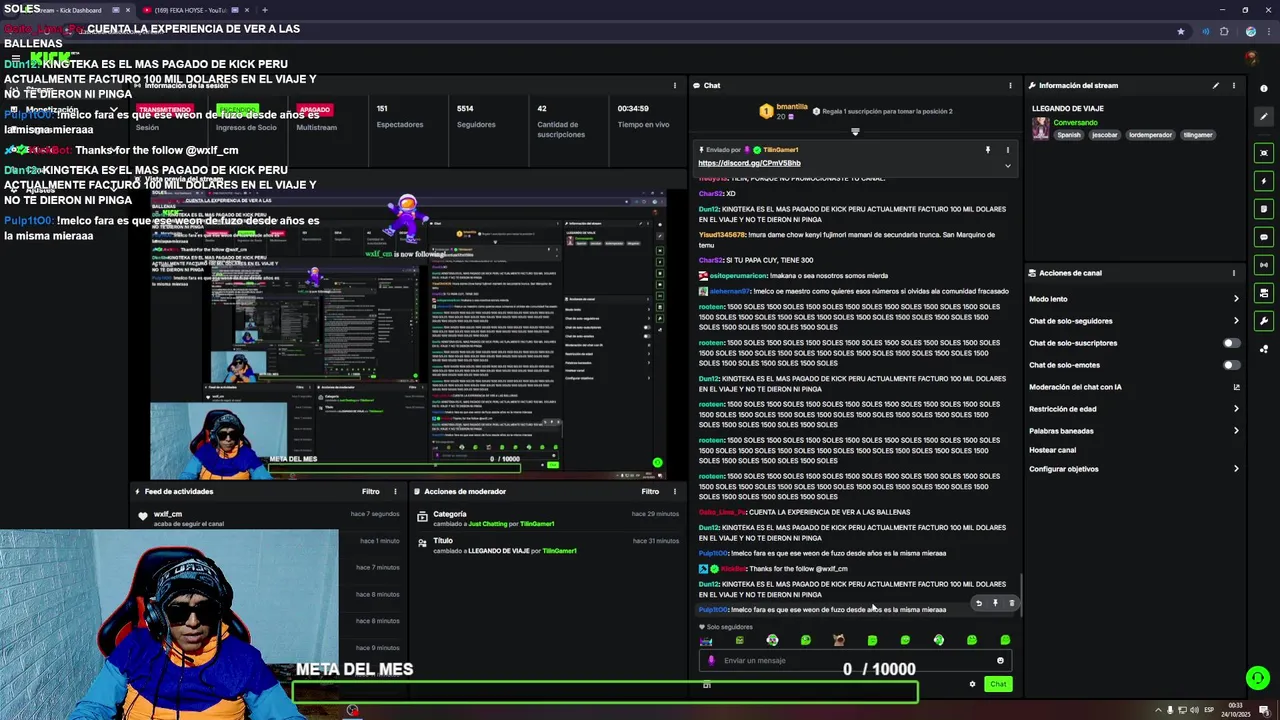Pin the hovered Pulp1t00 chat message
The width and height of the screenshot is (1280, 720).
pos(995,603)
